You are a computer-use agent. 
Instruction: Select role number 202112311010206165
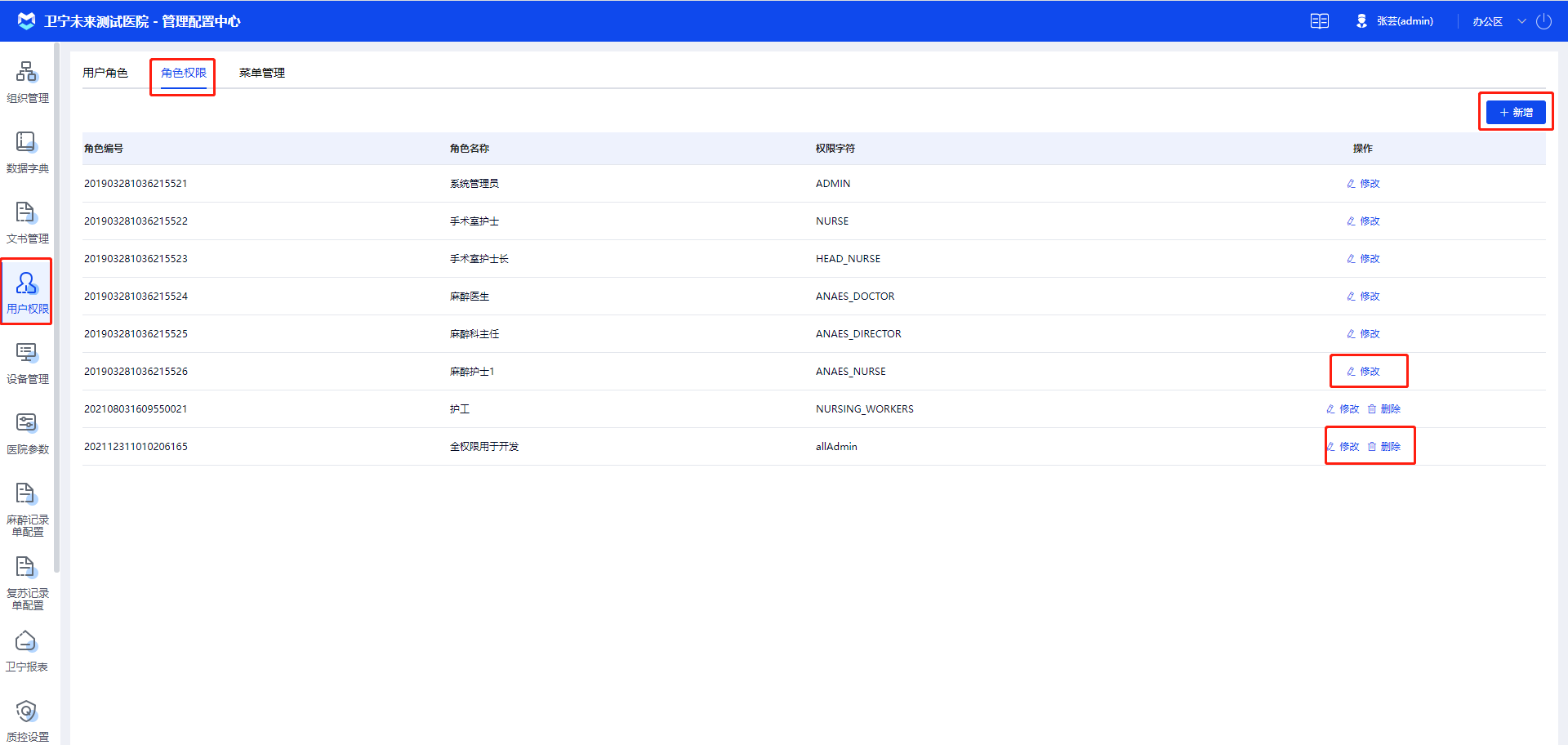[x=136, y=447]
